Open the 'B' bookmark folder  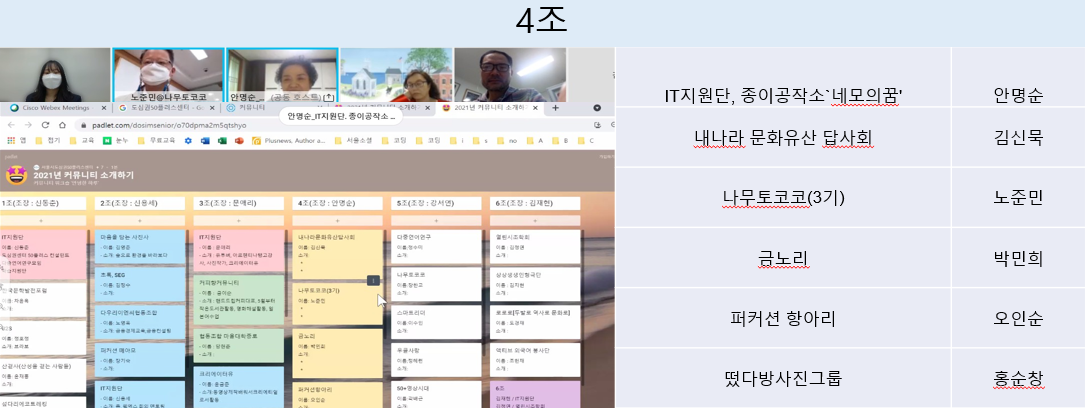tap(560, 140)
